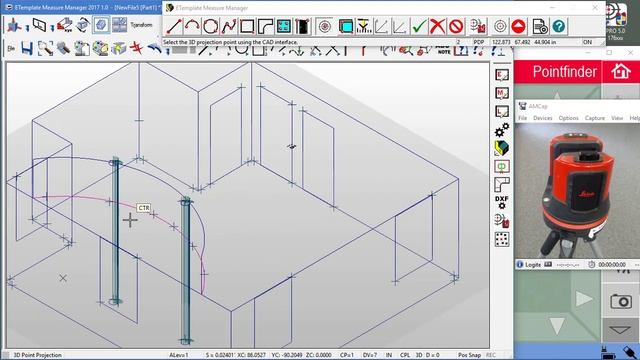Open the dropdown arrow beside undo
This screenshot has height=360, width=640.
pyautogui.click(x=167, y=51)
